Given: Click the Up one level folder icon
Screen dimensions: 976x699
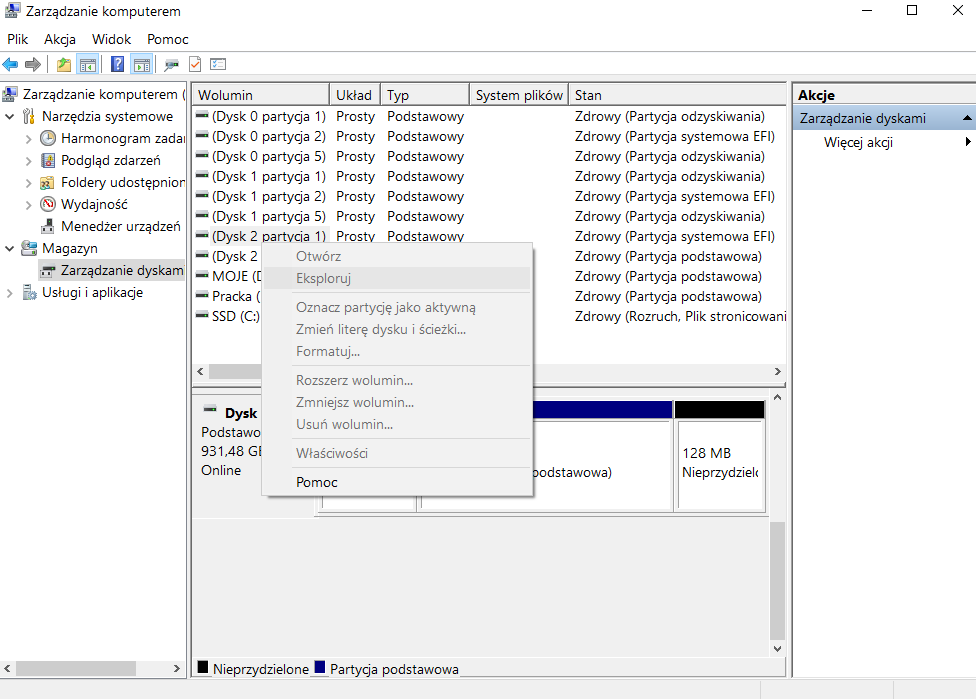Looking at the screenshot, I should click(63, 64).
